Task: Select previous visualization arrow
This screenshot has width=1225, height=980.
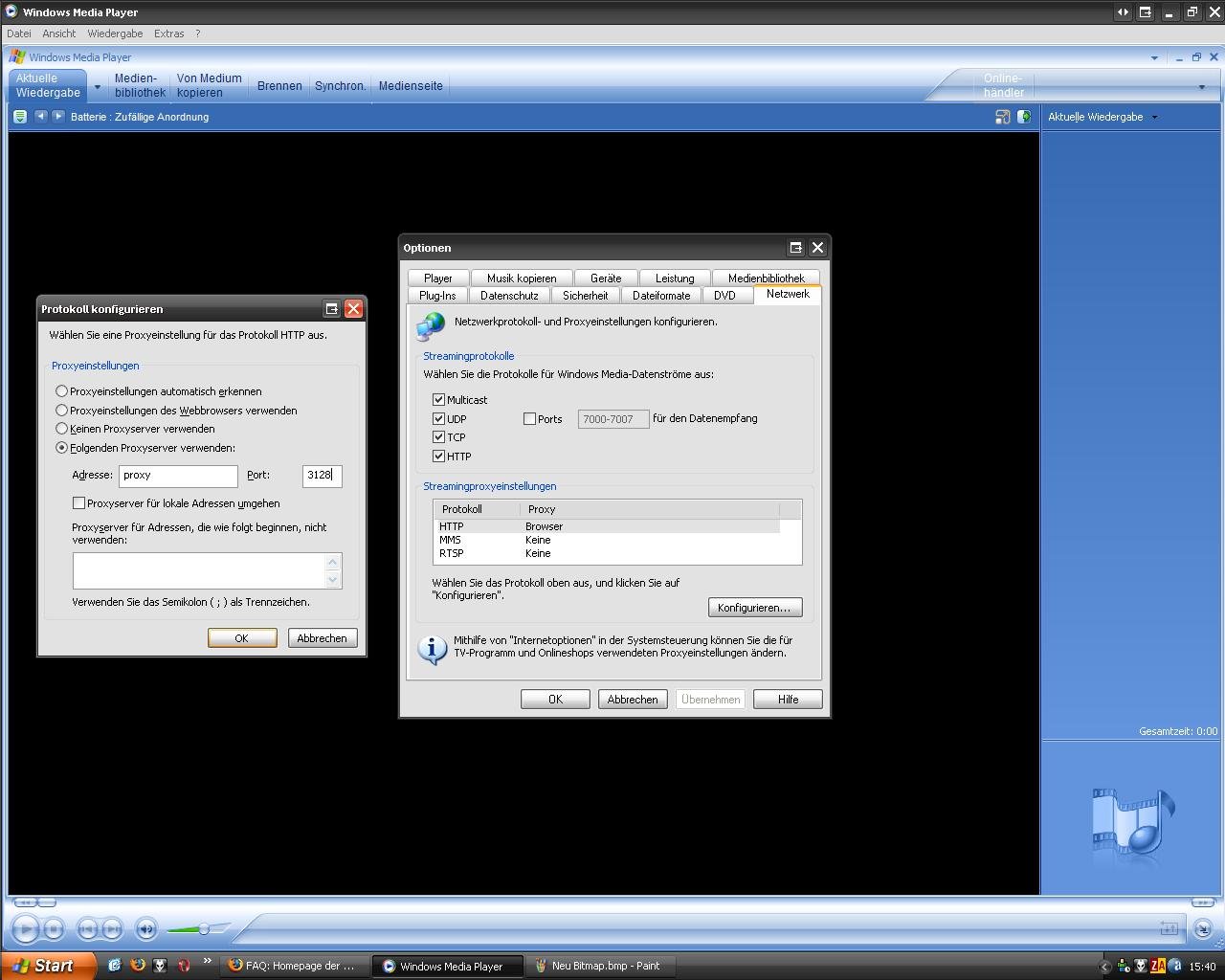Action: 40,116
